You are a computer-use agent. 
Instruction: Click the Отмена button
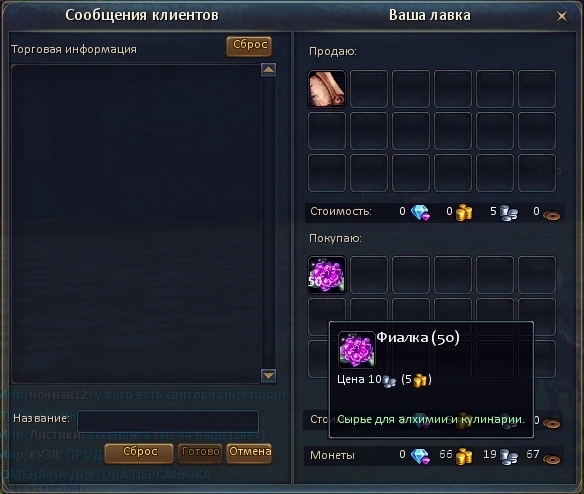click(x=249, y=453)
